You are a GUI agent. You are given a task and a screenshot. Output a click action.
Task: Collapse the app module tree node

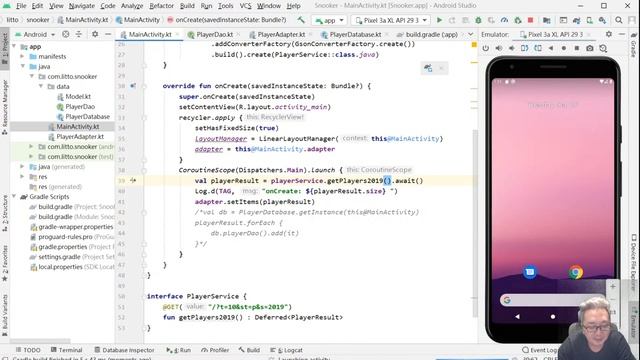pos(15,47)
